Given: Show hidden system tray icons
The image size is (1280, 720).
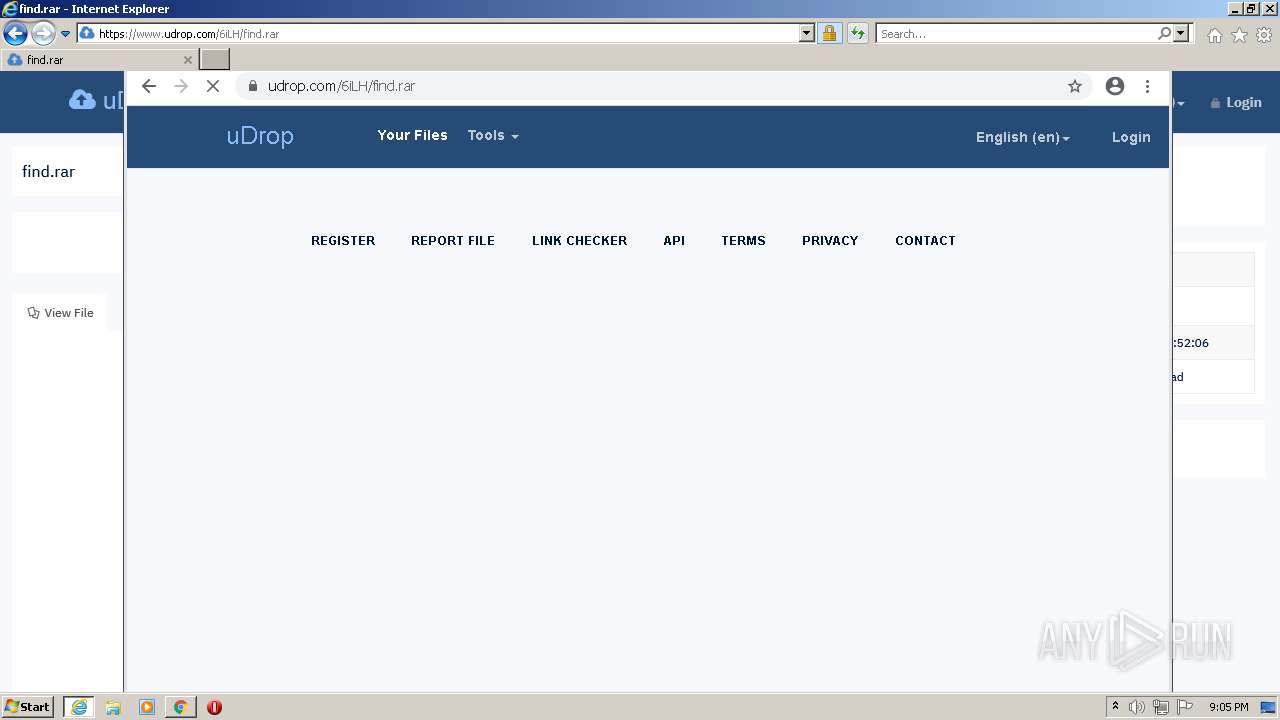Looking at the screenshot, I should pos(1115,707).
